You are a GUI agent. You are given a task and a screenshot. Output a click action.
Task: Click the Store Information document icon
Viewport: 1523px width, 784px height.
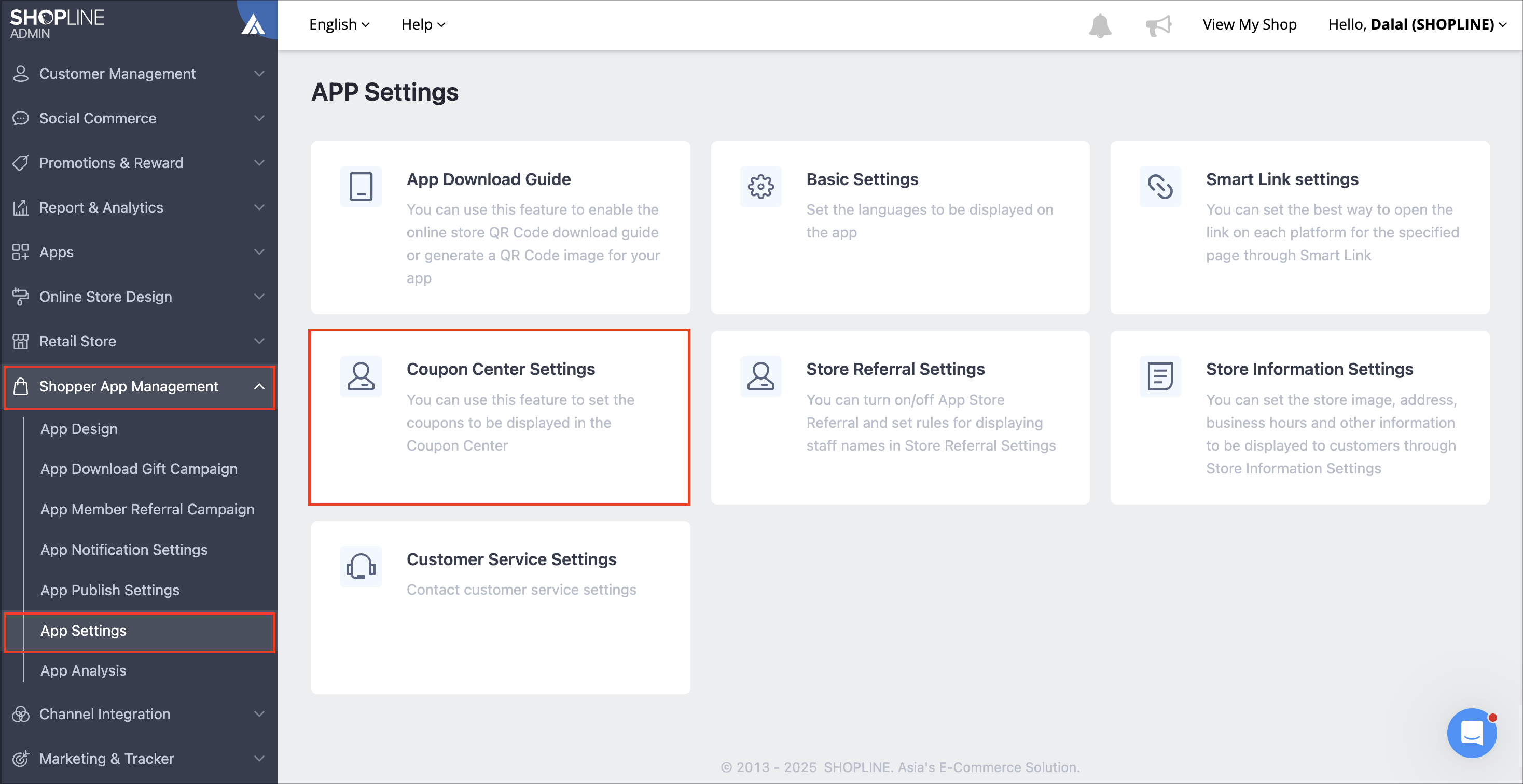click(1160, 376)
